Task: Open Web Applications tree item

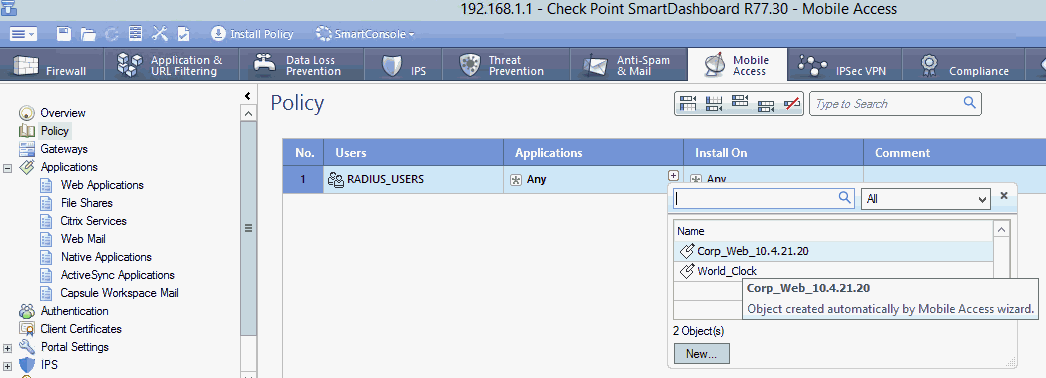Action: pos(102,185)
